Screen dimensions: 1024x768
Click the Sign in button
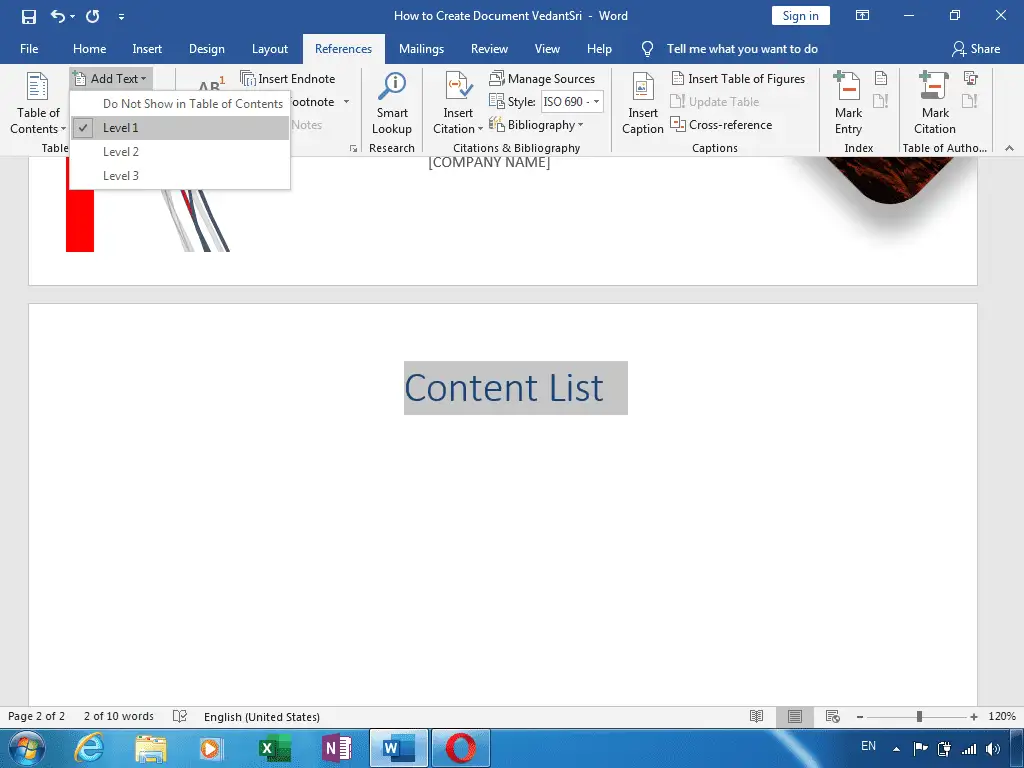800,16
